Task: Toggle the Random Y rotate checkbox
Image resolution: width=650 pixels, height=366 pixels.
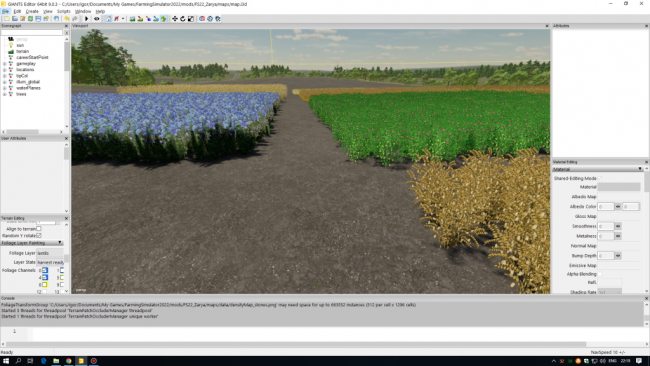Action: (x=39, y=235)
